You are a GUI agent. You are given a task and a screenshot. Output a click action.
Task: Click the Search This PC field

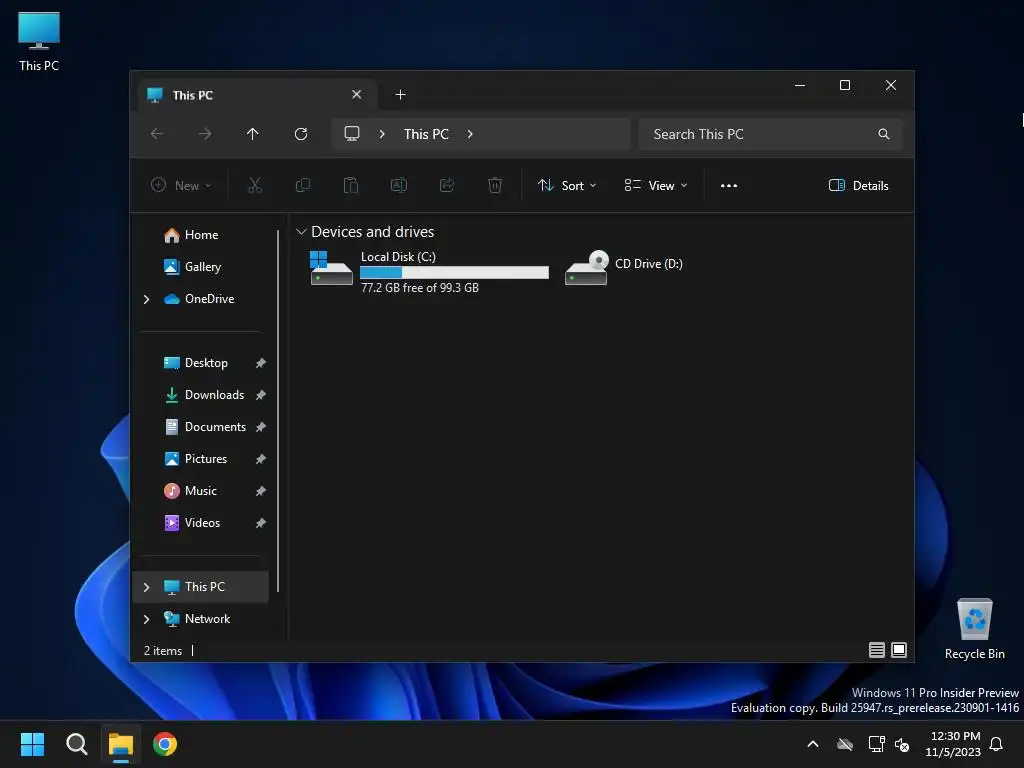771,134
